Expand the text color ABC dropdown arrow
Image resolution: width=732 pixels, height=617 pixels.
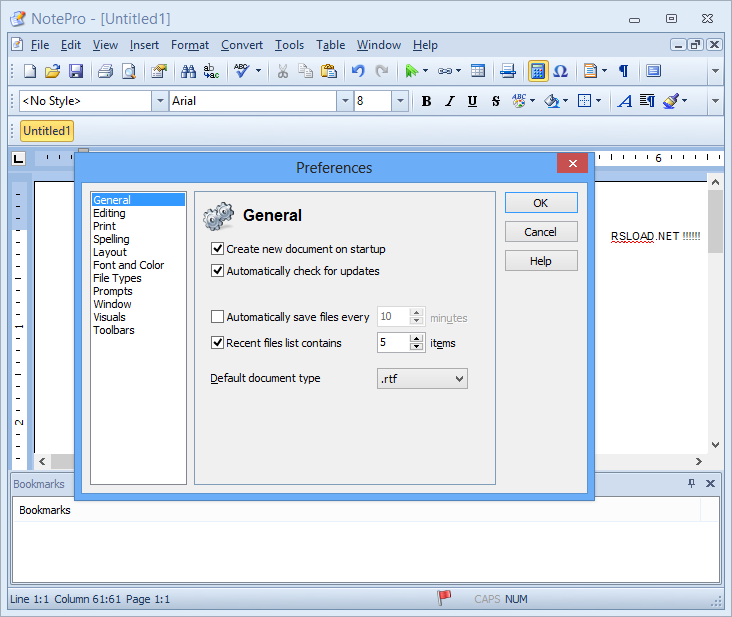coord(532,101)
